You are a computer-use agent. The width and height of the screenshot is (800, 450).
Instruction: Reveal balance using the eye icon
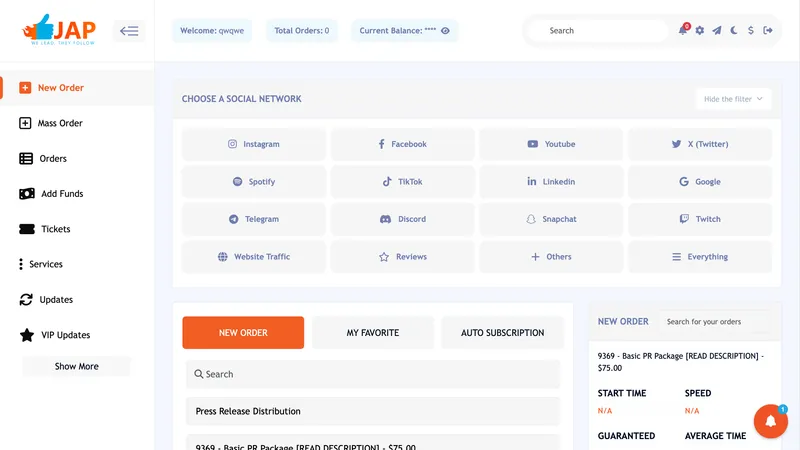445,31
